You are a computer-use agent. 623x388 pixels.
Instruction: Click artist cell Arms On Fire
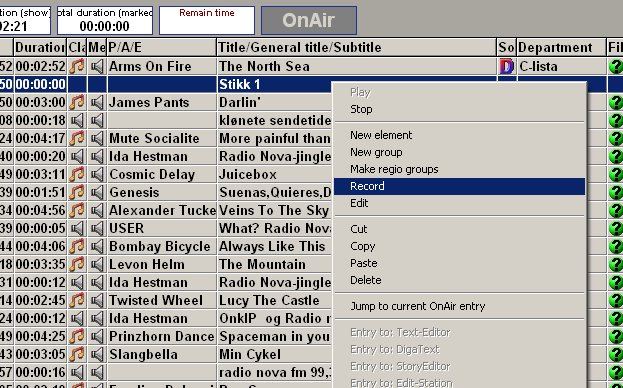coord(162,66)
